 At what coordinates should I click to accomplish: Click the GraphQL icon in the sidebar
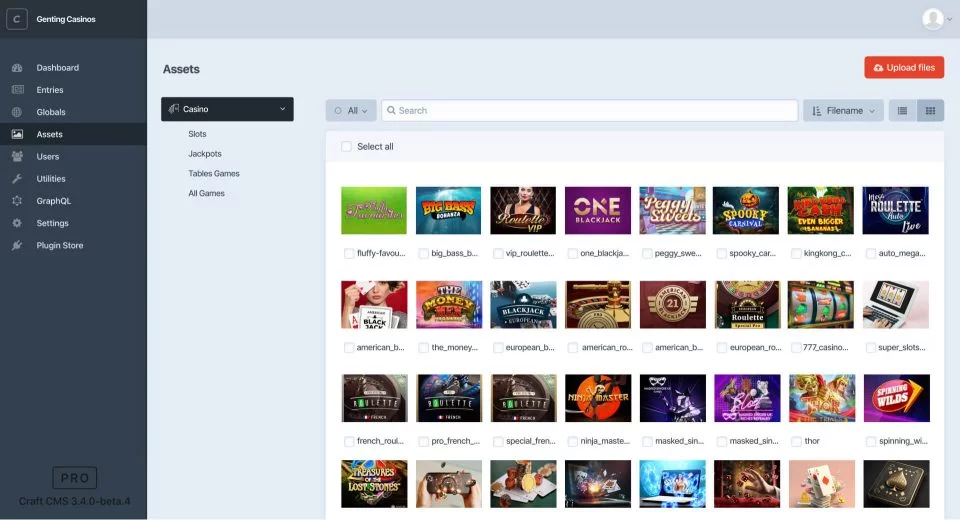point(17,201)
